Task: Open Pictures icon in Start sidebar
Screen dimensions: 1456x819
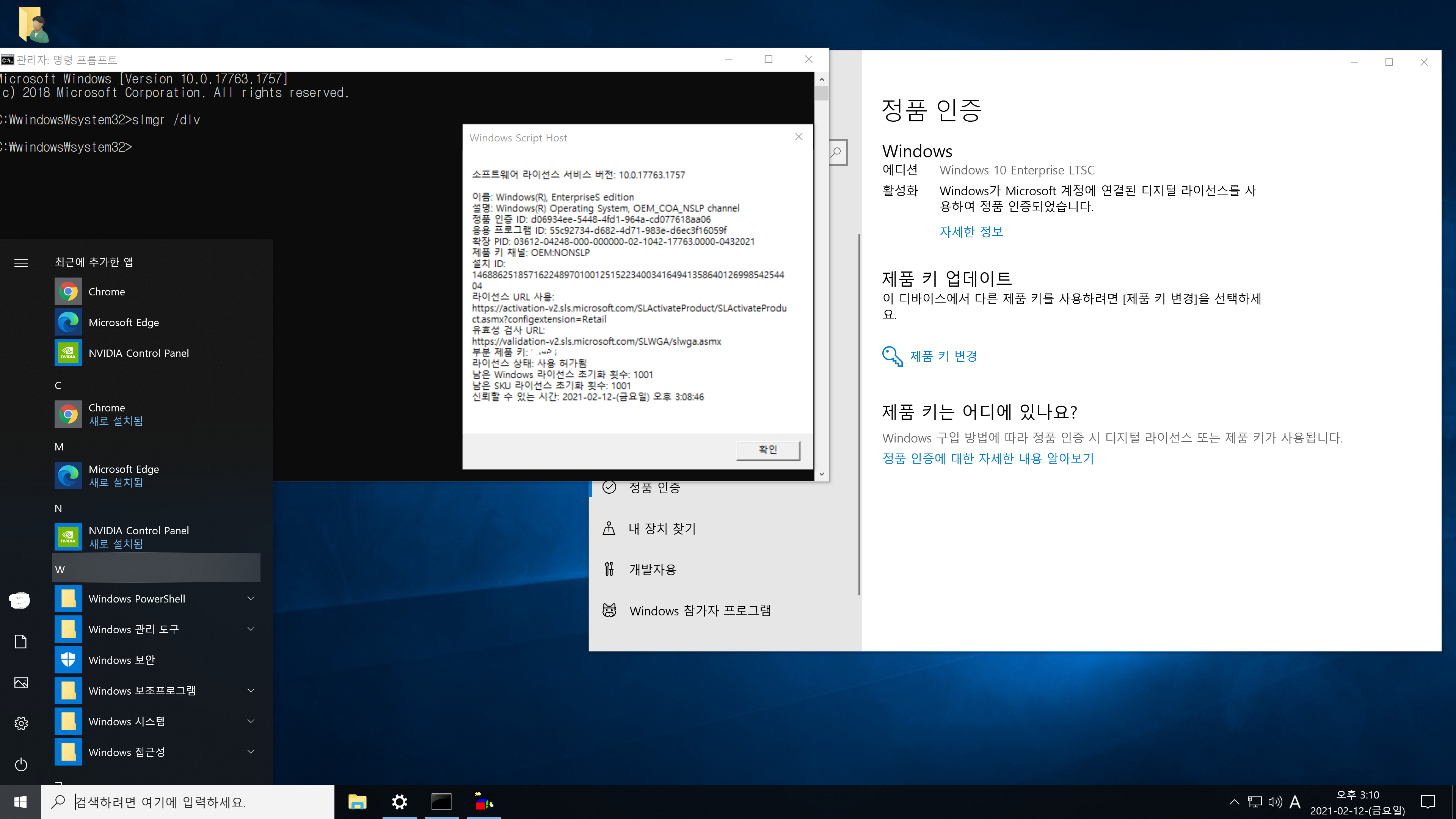Action: pyautogui.click(x=21, y=683)
